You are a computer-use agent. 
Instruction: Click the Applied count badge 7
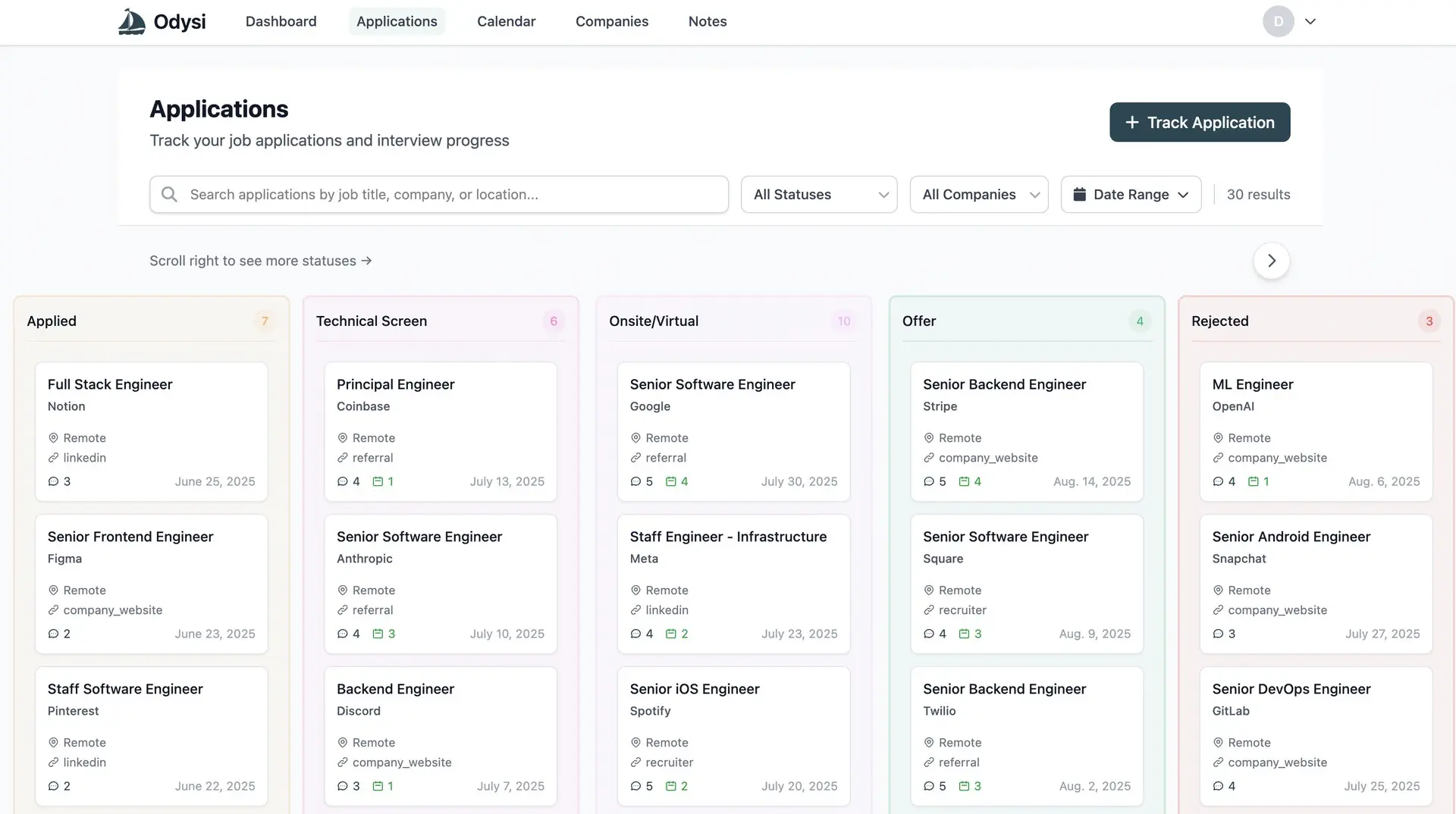click(x=265, y=321)
